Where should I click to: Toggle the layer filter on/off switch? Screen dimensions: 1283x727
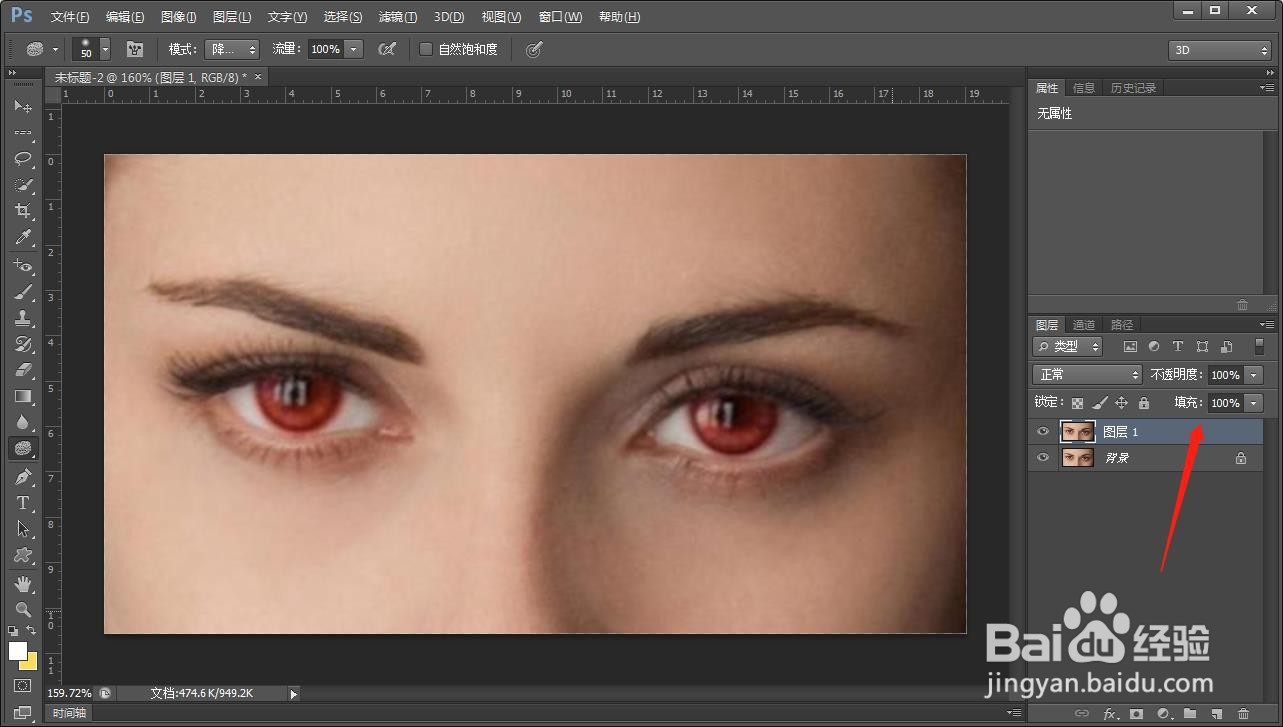click(x=1259, y=346)
